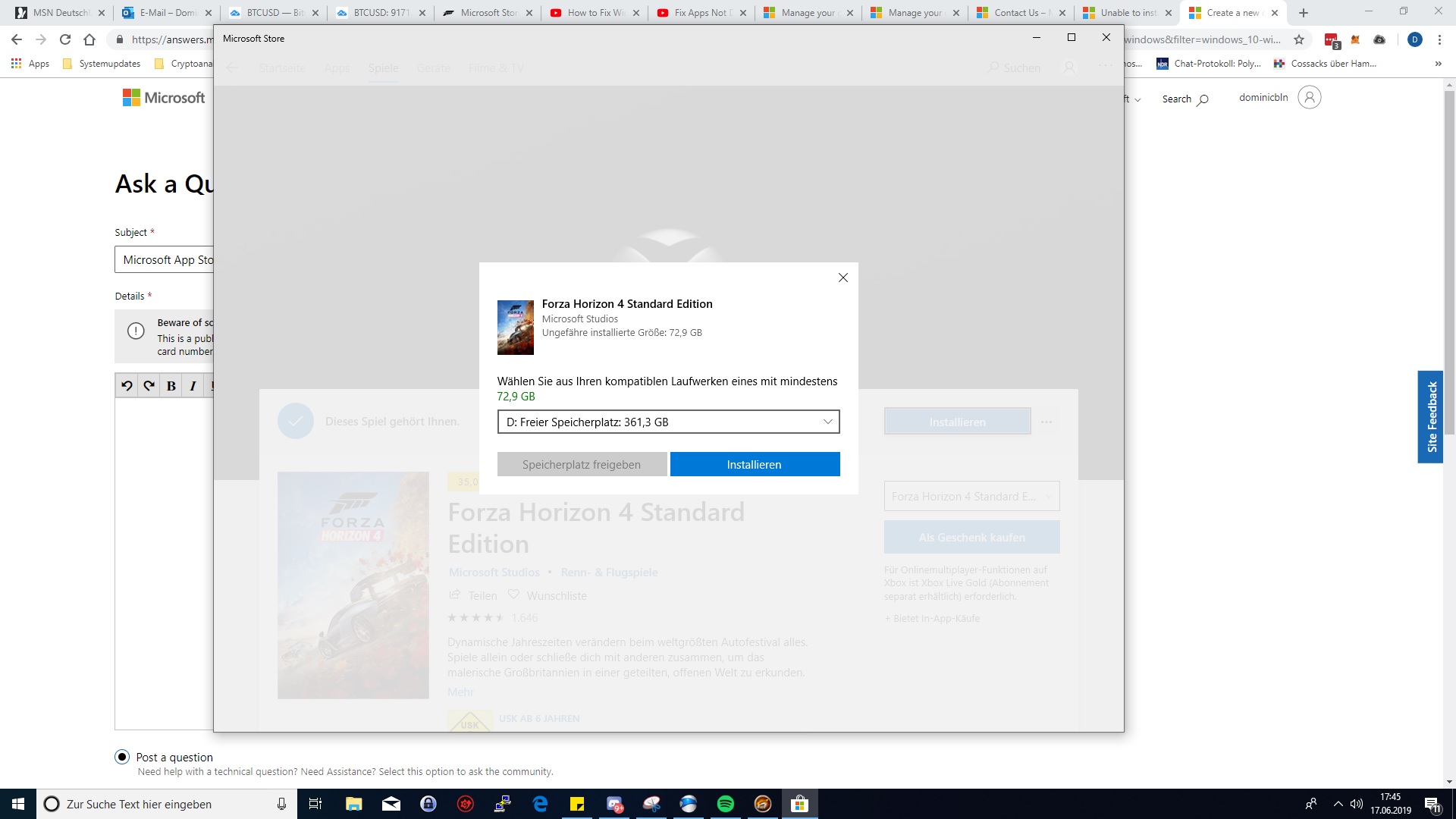Click dominicbln username text
This screenshot has width=1456, height=819.
coord(1263,97)
